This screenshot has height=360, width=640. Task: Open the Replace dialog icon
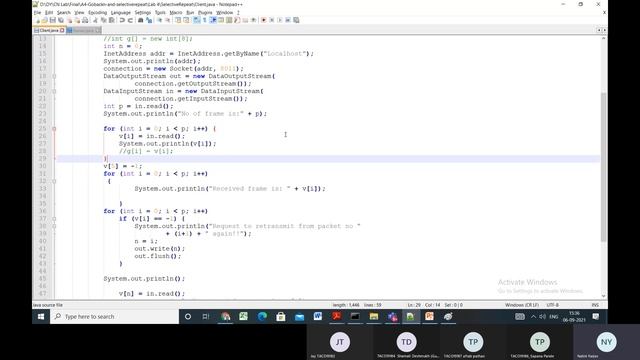(x=149, y=20)
